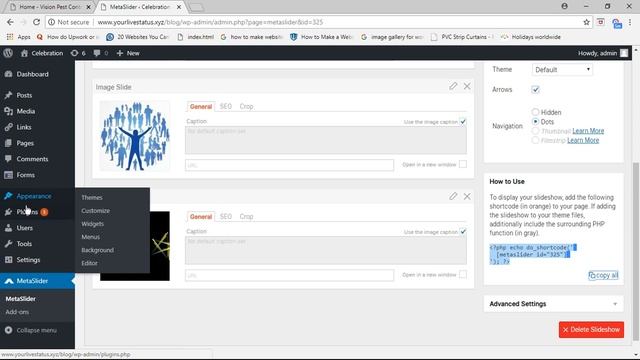Click the highlighted shortcode text

[533, 254]
